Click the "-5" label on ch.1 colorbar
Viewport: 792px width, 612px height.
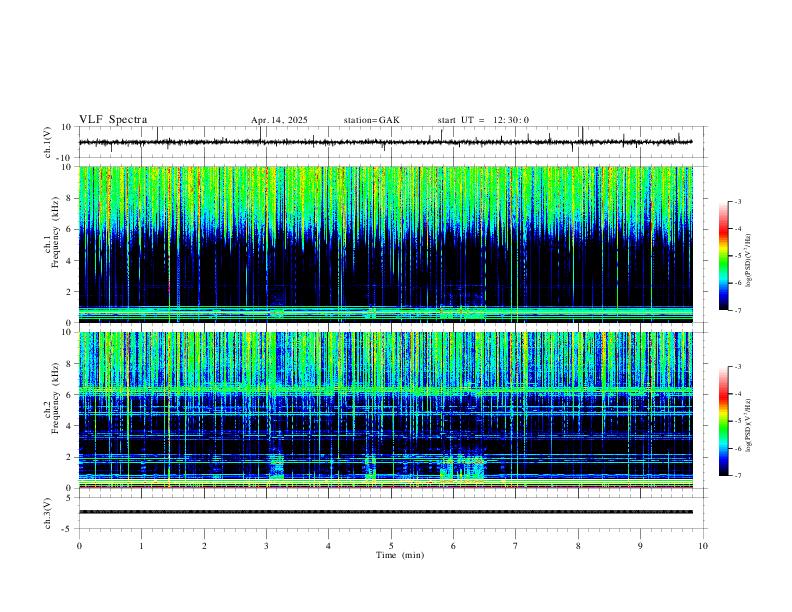[737, 256]
